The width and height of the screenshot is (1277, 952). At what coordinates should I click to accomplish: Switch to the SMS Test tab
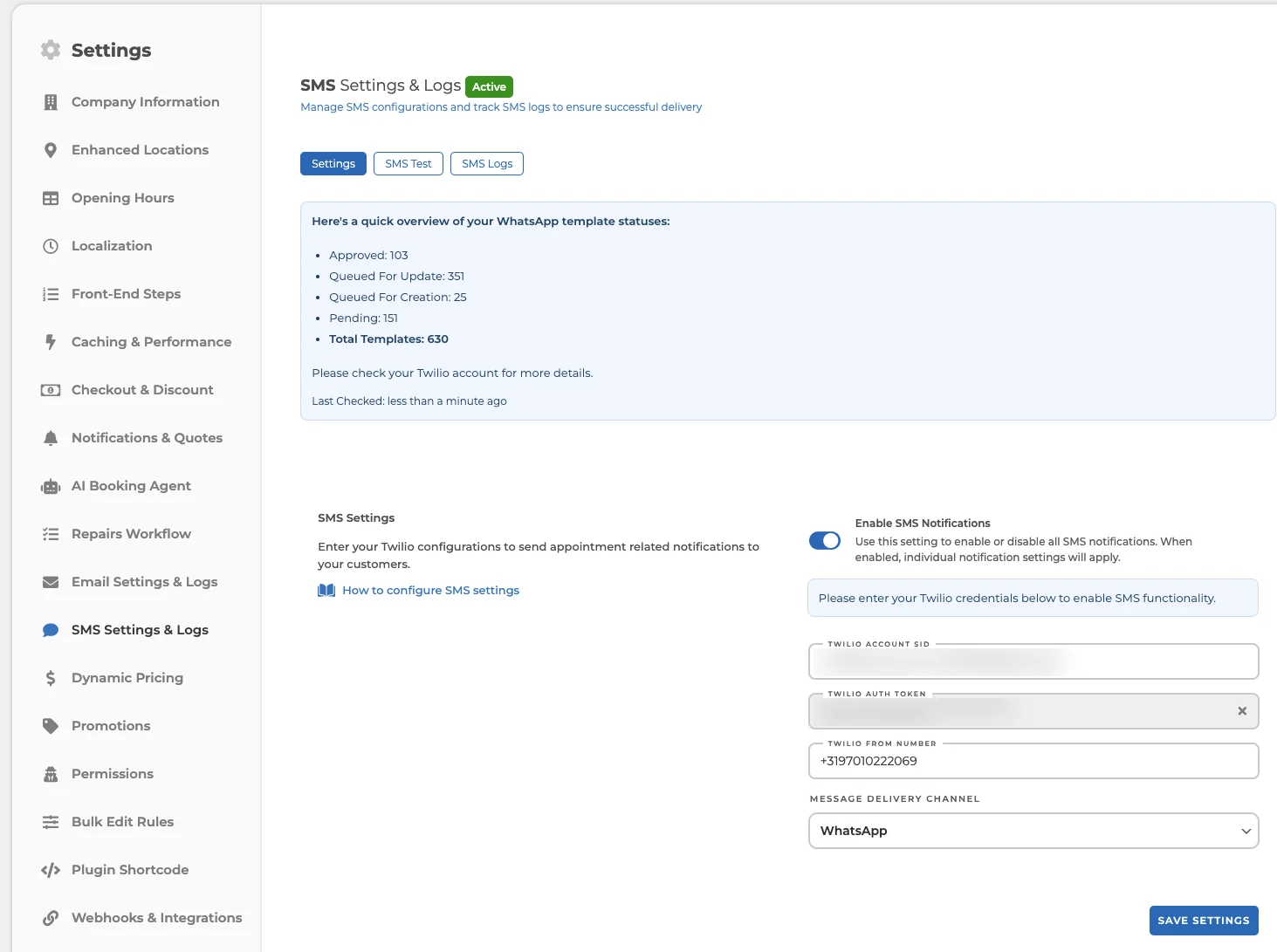click(x=409, y=164)
